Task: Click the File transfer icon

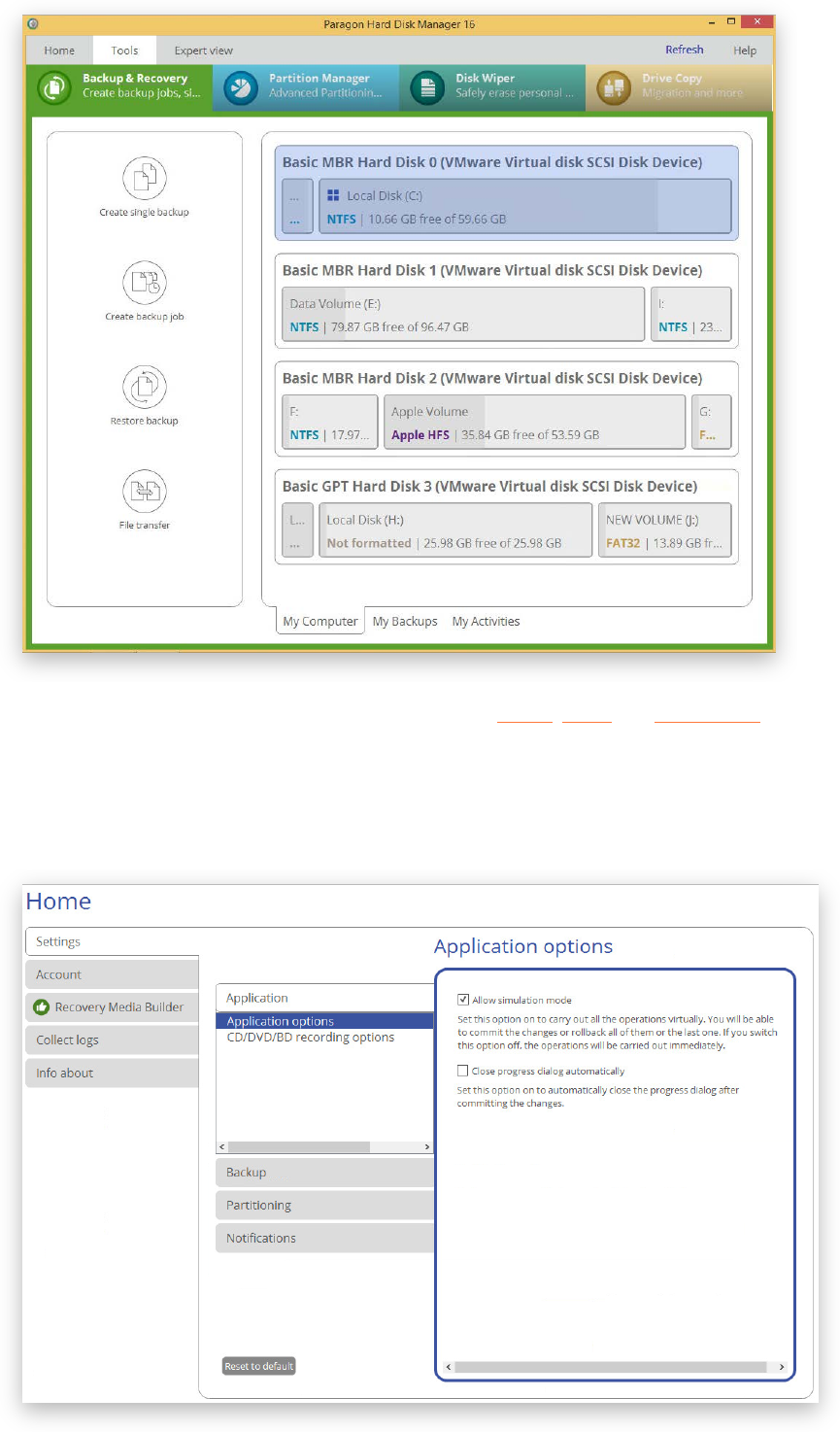Action: point(144,491)
